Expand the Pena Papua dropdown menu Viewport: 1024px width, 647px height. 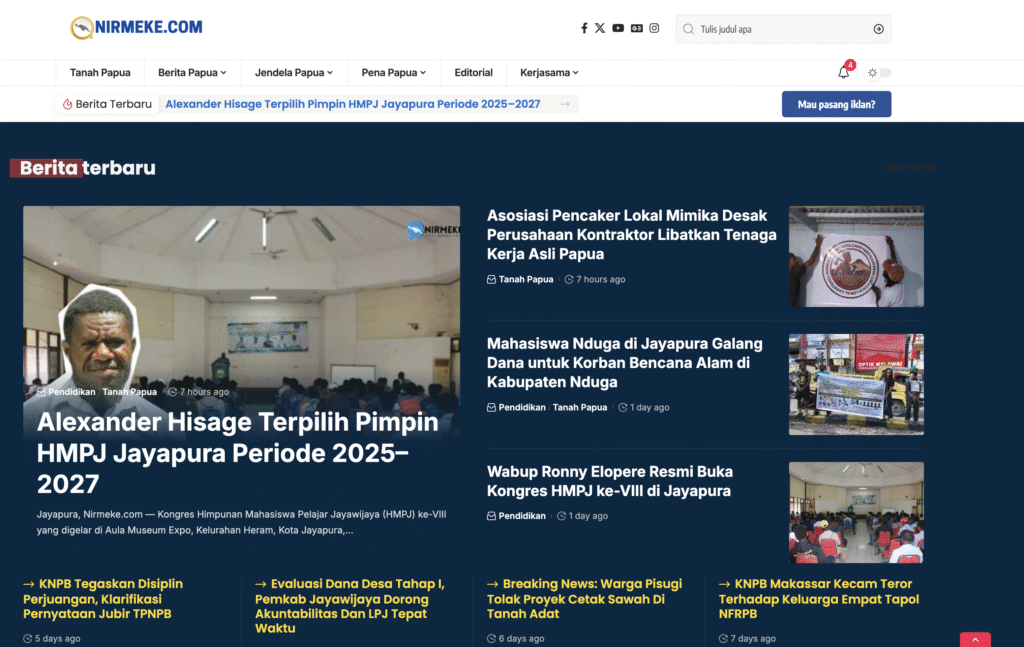point(394,72)
